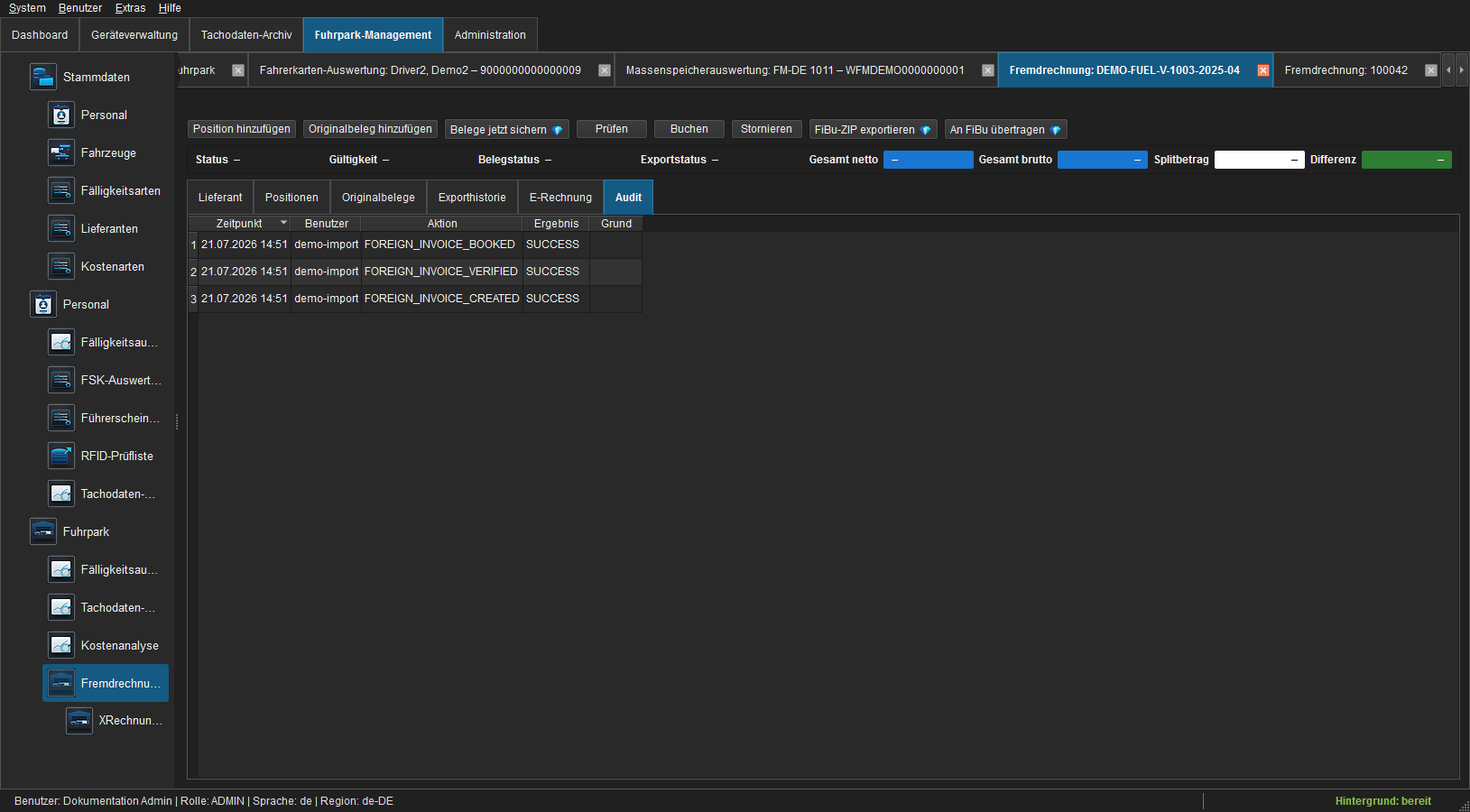Click Position hinzufügen button

pos(242,129)
